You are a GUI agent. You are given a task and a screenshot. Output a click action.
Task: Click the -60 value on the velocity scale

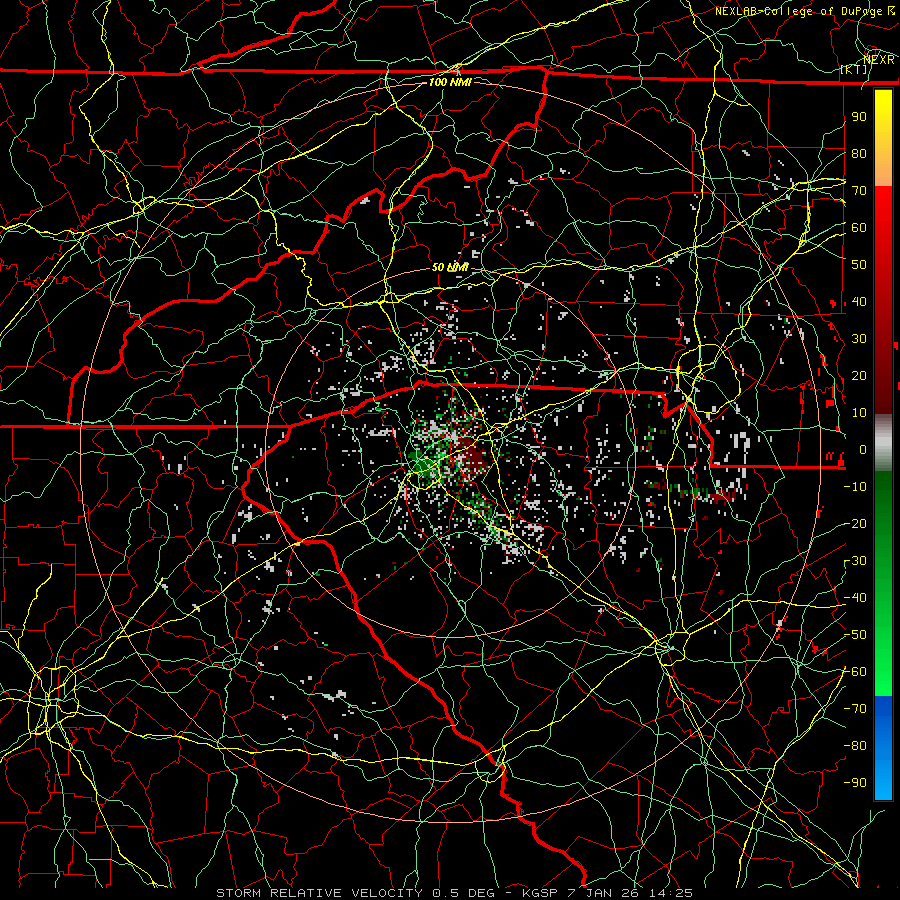coord(855,672)
